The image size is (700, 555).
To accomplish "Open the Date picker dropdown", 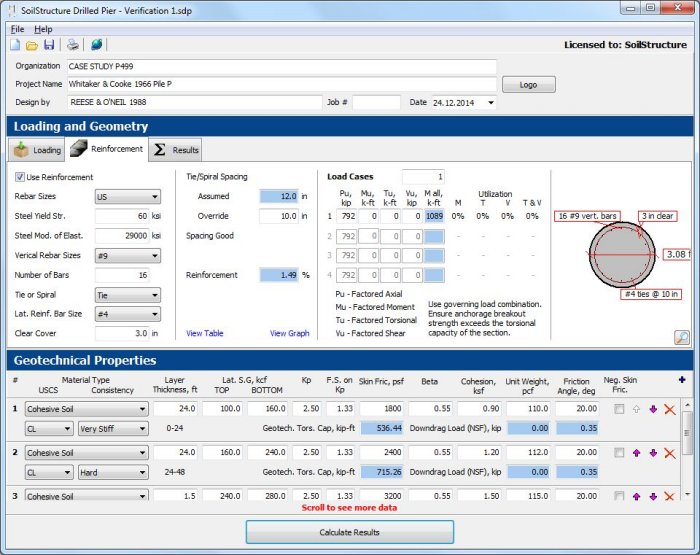I will [490, 102].
